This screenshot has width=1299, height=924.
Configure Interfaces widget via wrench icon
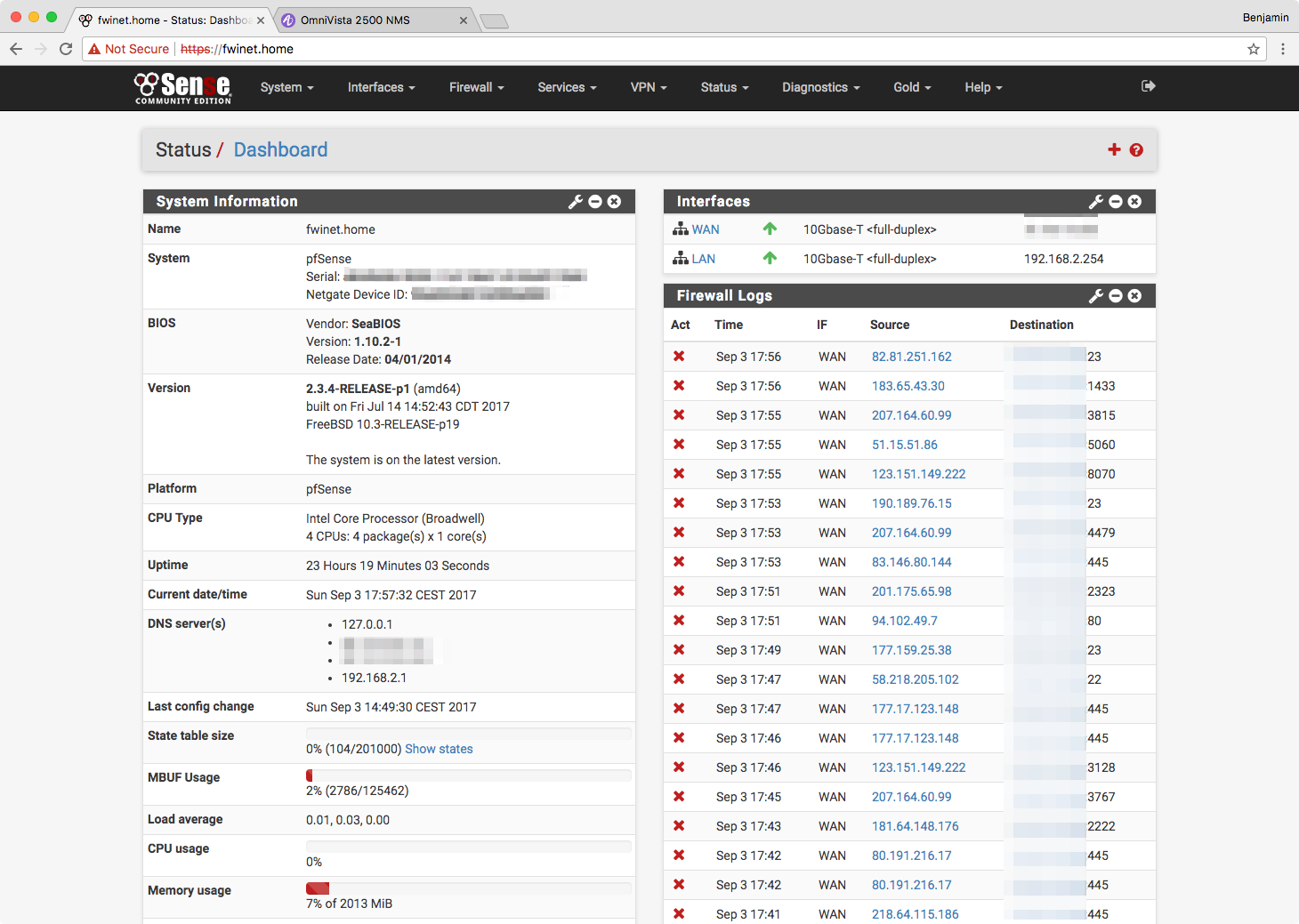click(x=1096, y=202)
